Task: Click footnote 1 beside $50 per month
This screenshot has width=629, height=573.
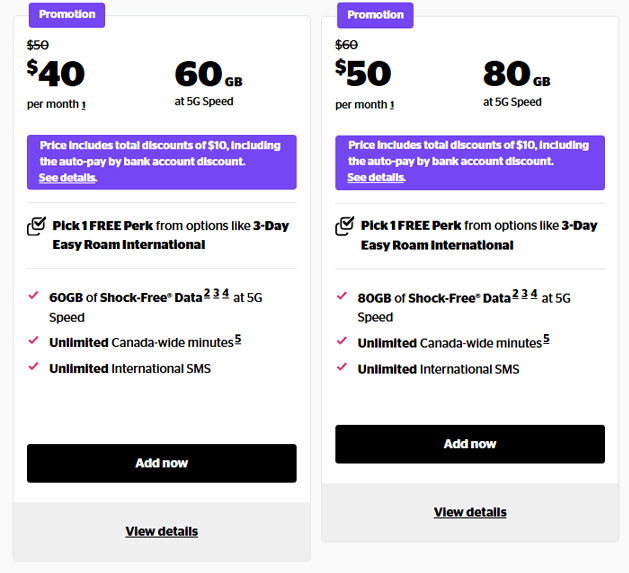Action: pyautogui.click(x=391, y=105)
